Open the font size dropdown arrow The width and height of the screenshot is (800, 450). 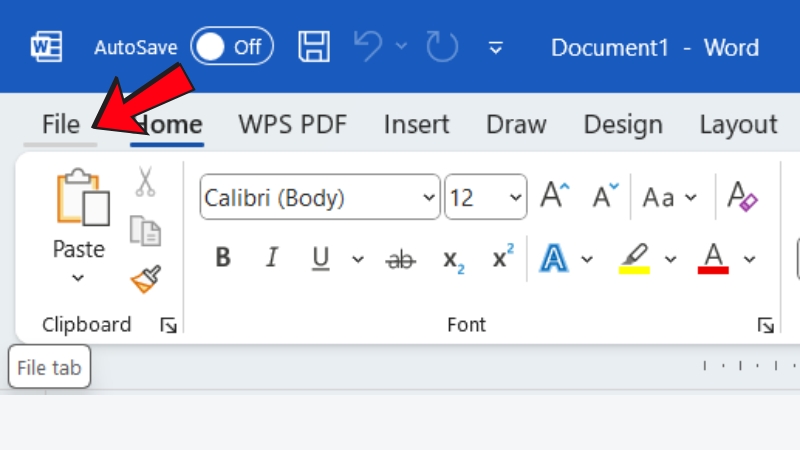[x=516, y=197]
